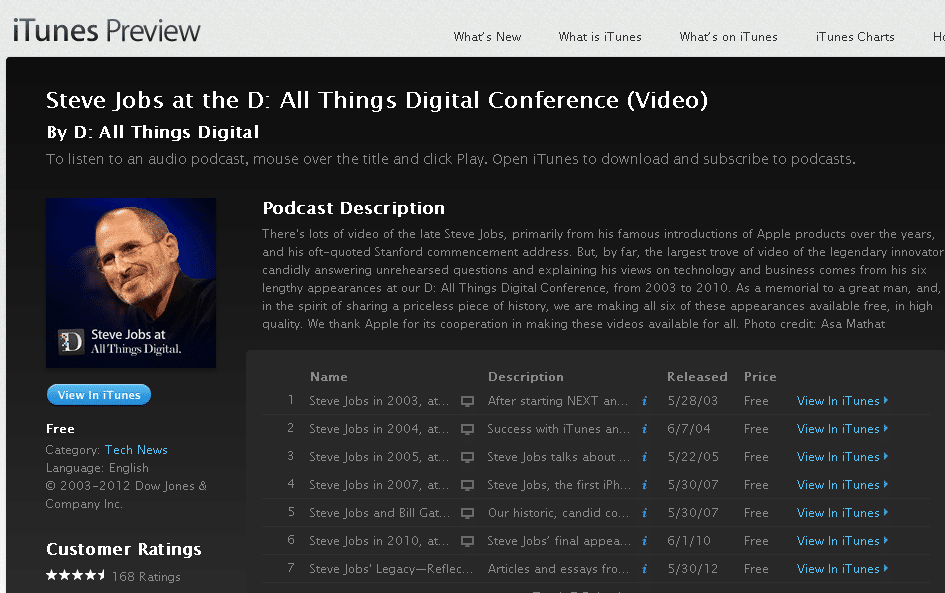Click the 5/22/05 release date
The width and height of the screenshot is (945, 593).
pyautogui.click(x=693, y=457)
